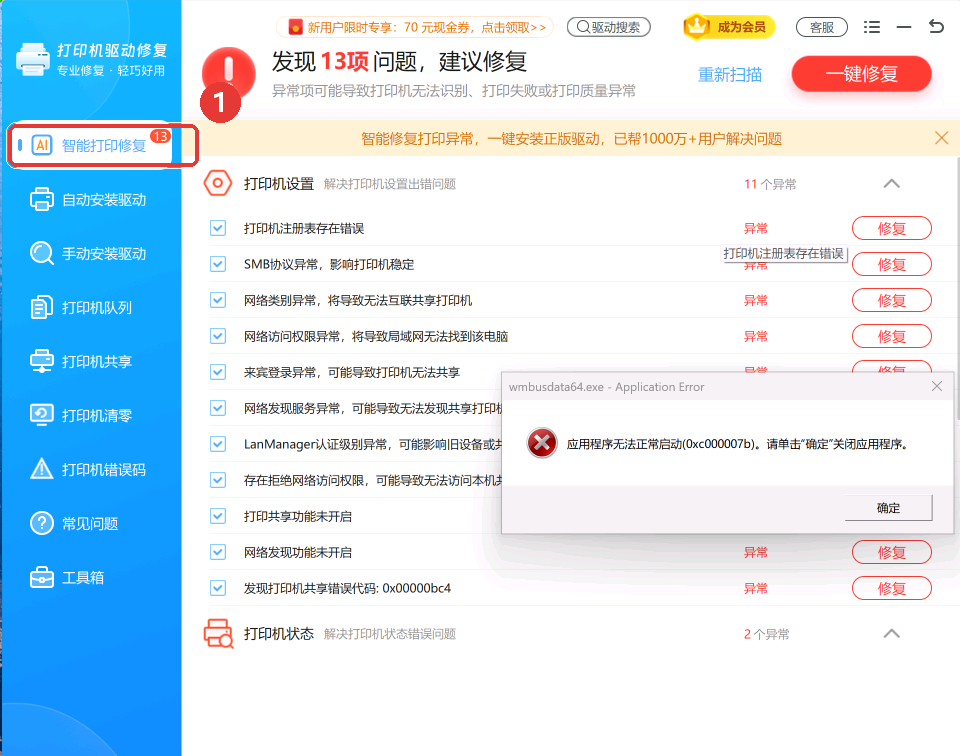Click the 打印机设置 hexagon icon
Image resolution: width=960 pixels, height=756 pixels.
click(217, 183)
